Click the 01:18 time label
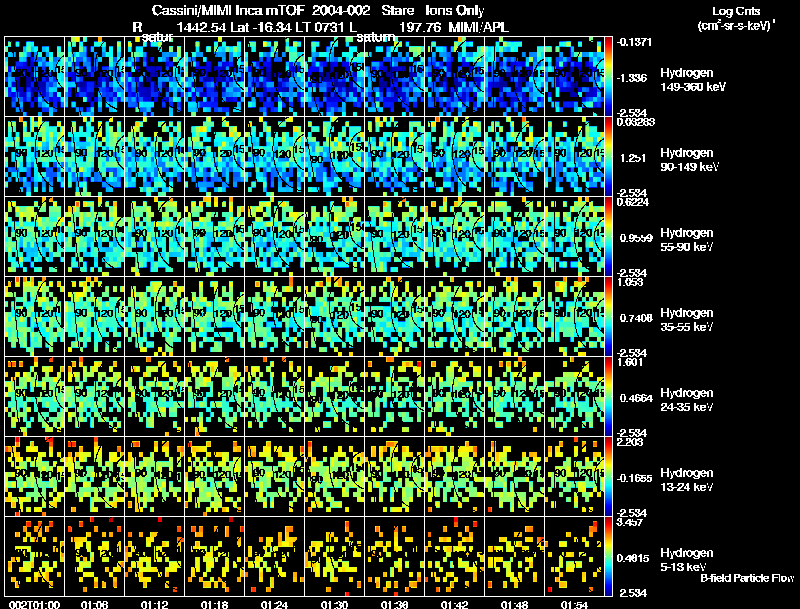Screen dimensions: 800x609 (215, 605)
